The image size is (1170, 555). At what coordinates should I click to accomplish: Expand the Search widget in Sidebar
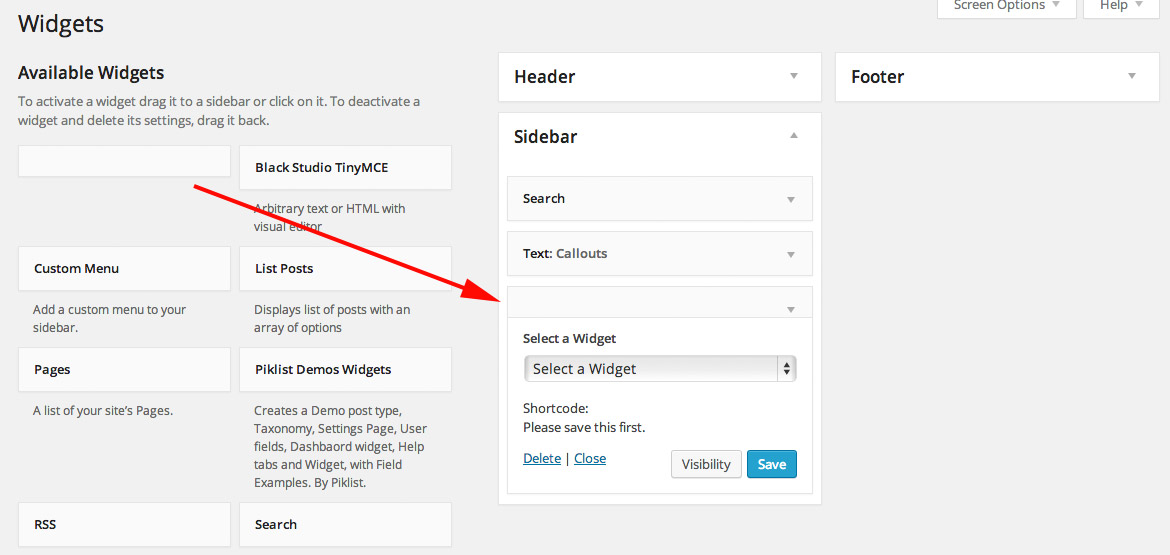(791, 199)
